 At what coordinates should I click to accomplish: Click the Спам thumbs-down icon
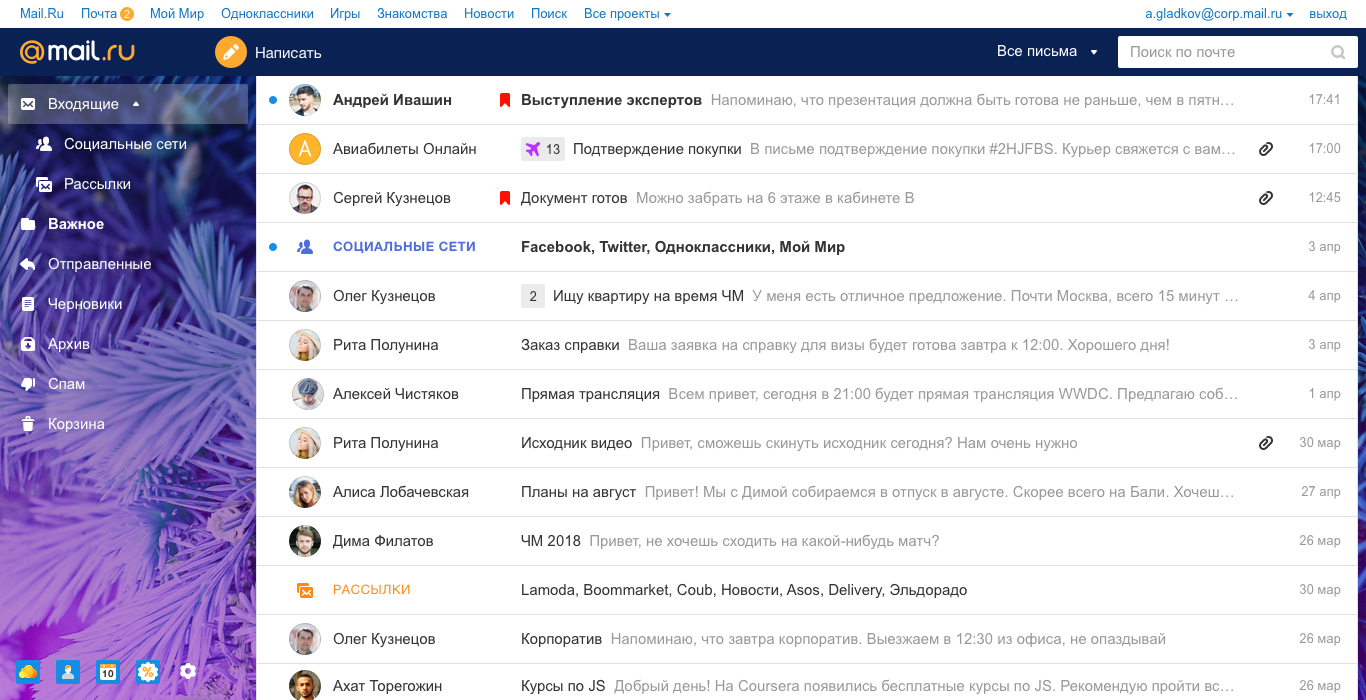[x=28, y=384]
